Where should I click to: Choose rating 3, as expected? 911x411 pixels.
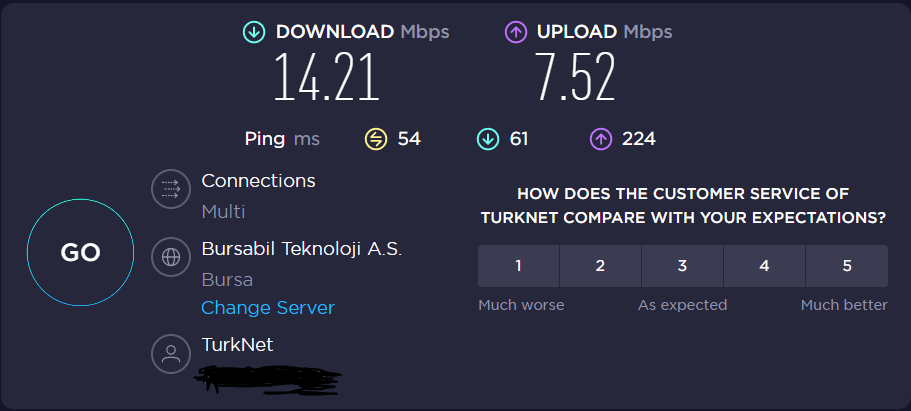coord(682,266)
